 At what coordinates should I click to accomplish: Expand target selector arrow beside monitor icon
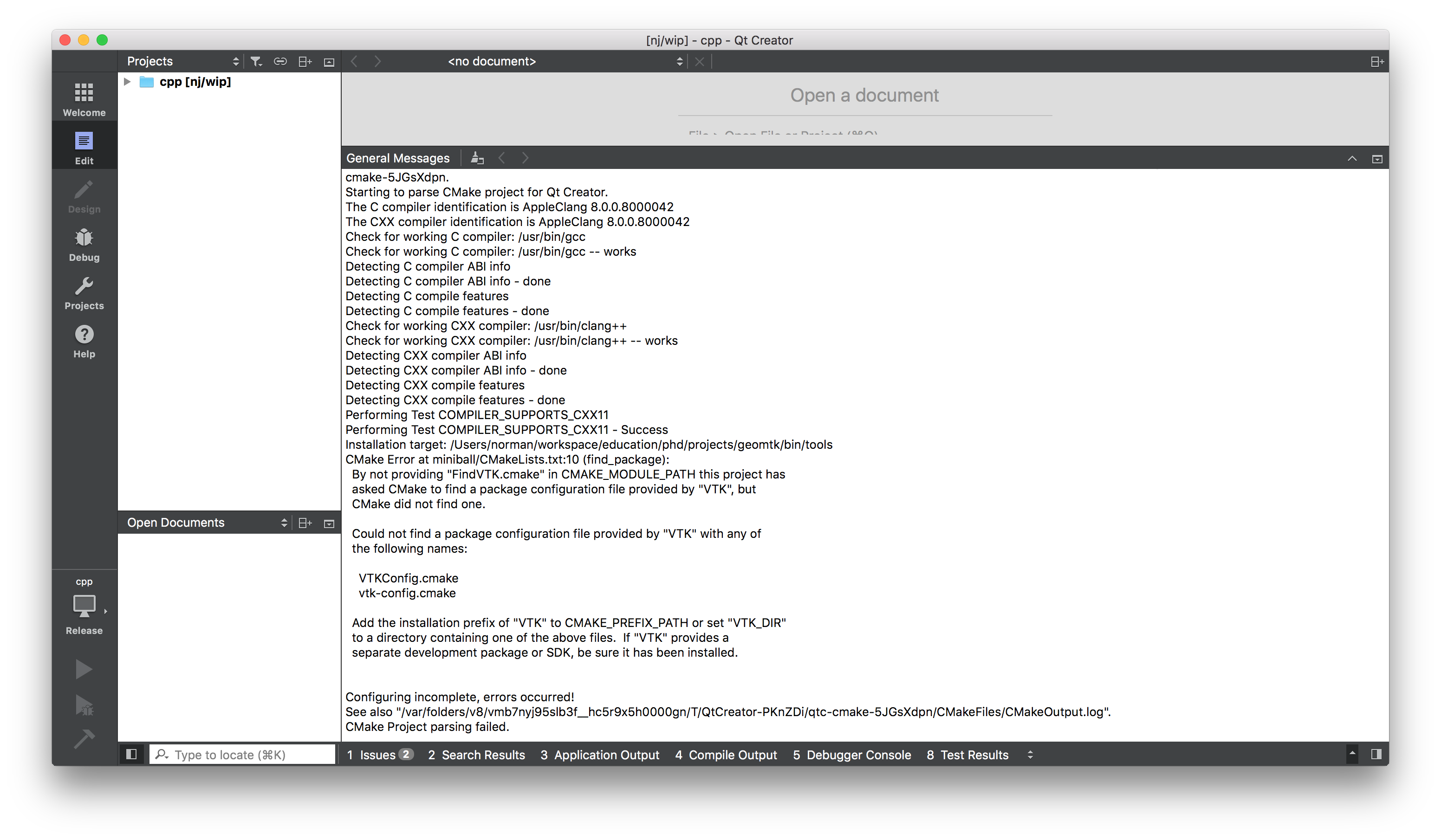point(105,611)
